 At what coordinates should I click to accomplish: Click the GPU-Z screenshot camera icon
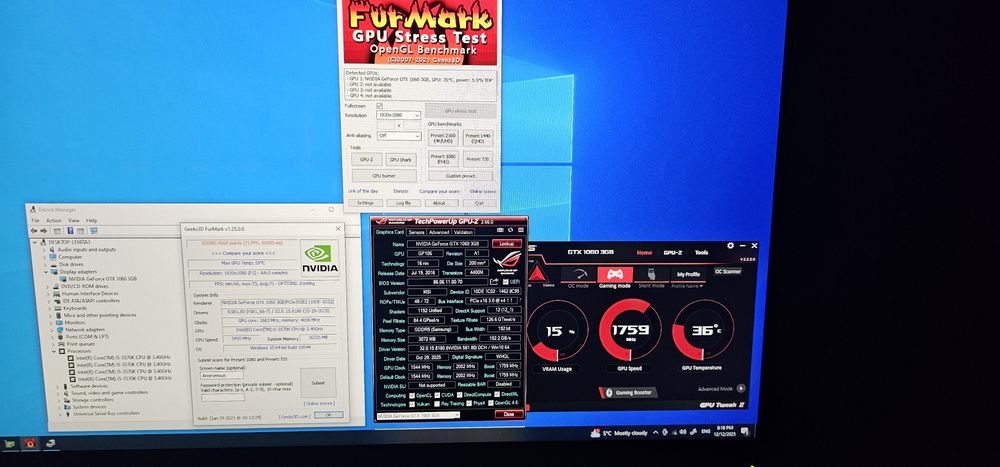pyautogui.click(x=500, y=230)
